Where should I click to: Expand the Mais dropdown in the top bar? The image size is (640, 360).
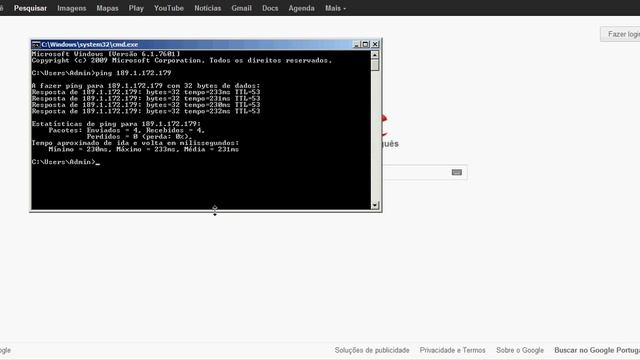(x=335, y=8)
